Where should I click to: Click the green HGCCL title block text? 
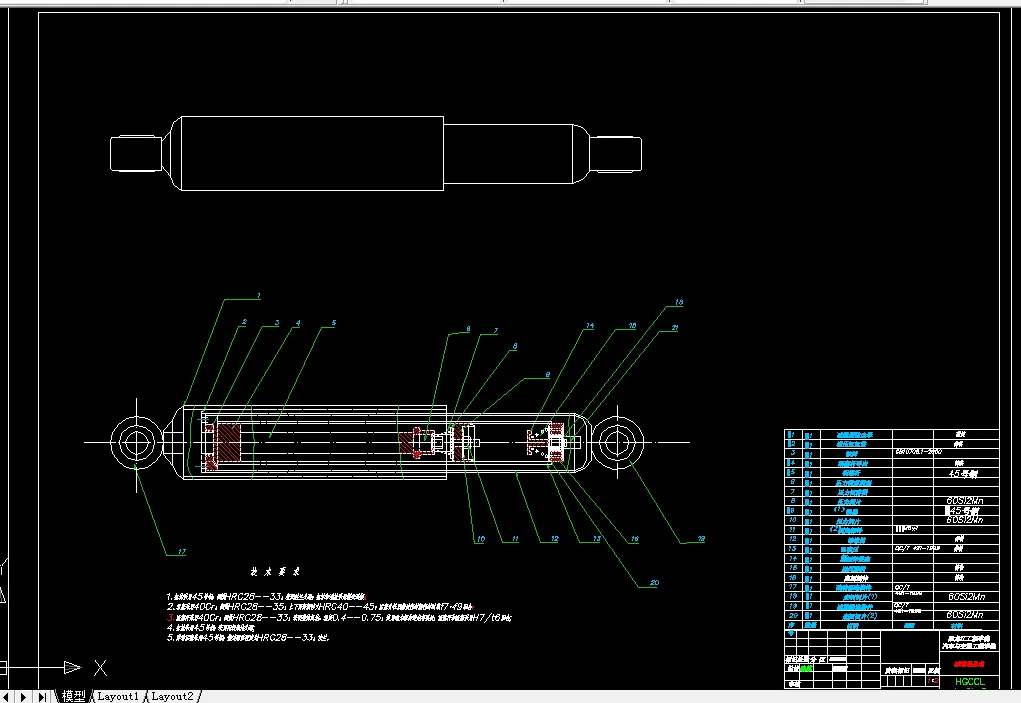tap(970, 682)
